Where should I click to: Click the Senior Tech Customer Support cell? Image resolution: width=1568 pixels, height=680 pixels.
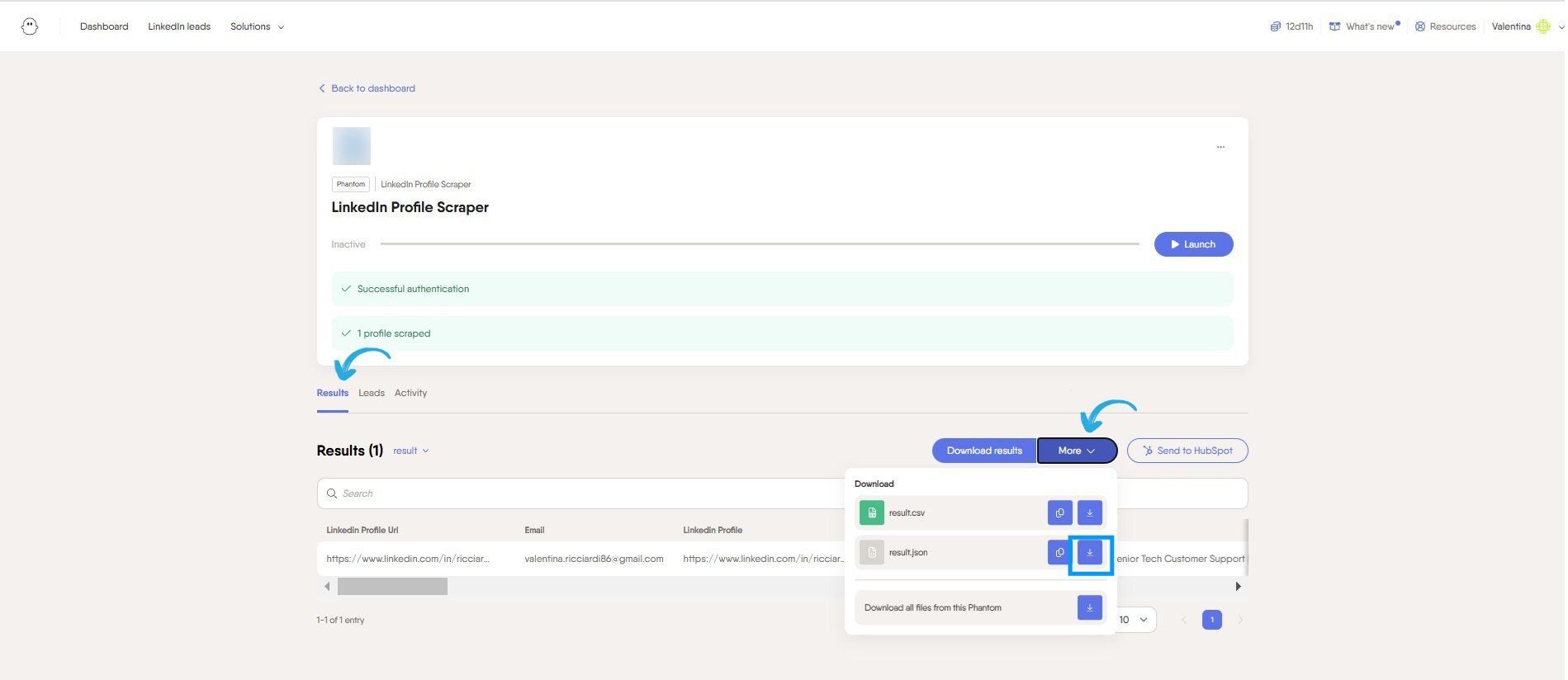point(1180,559)
